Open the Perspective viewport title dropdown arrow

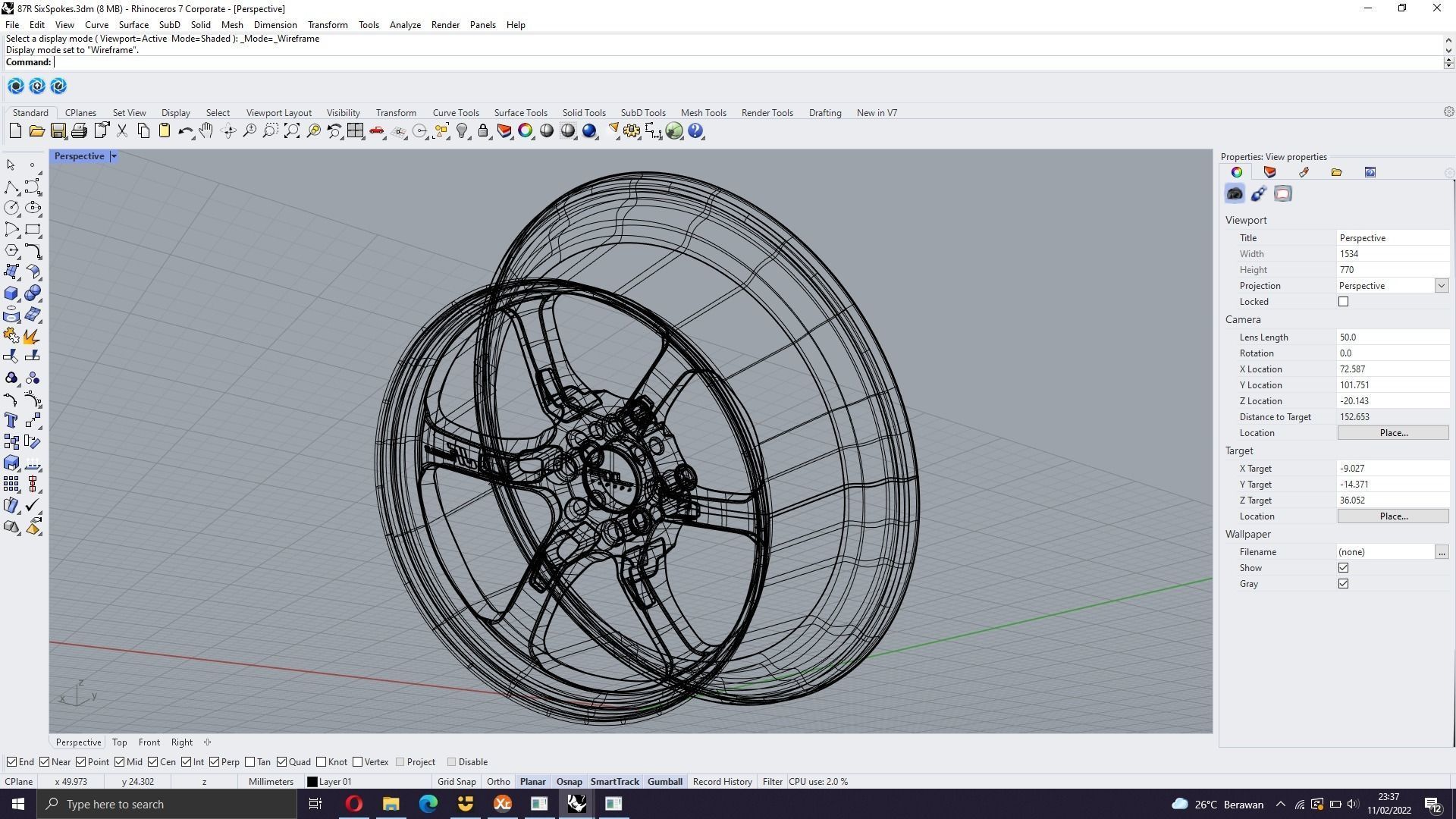(114, 156)
